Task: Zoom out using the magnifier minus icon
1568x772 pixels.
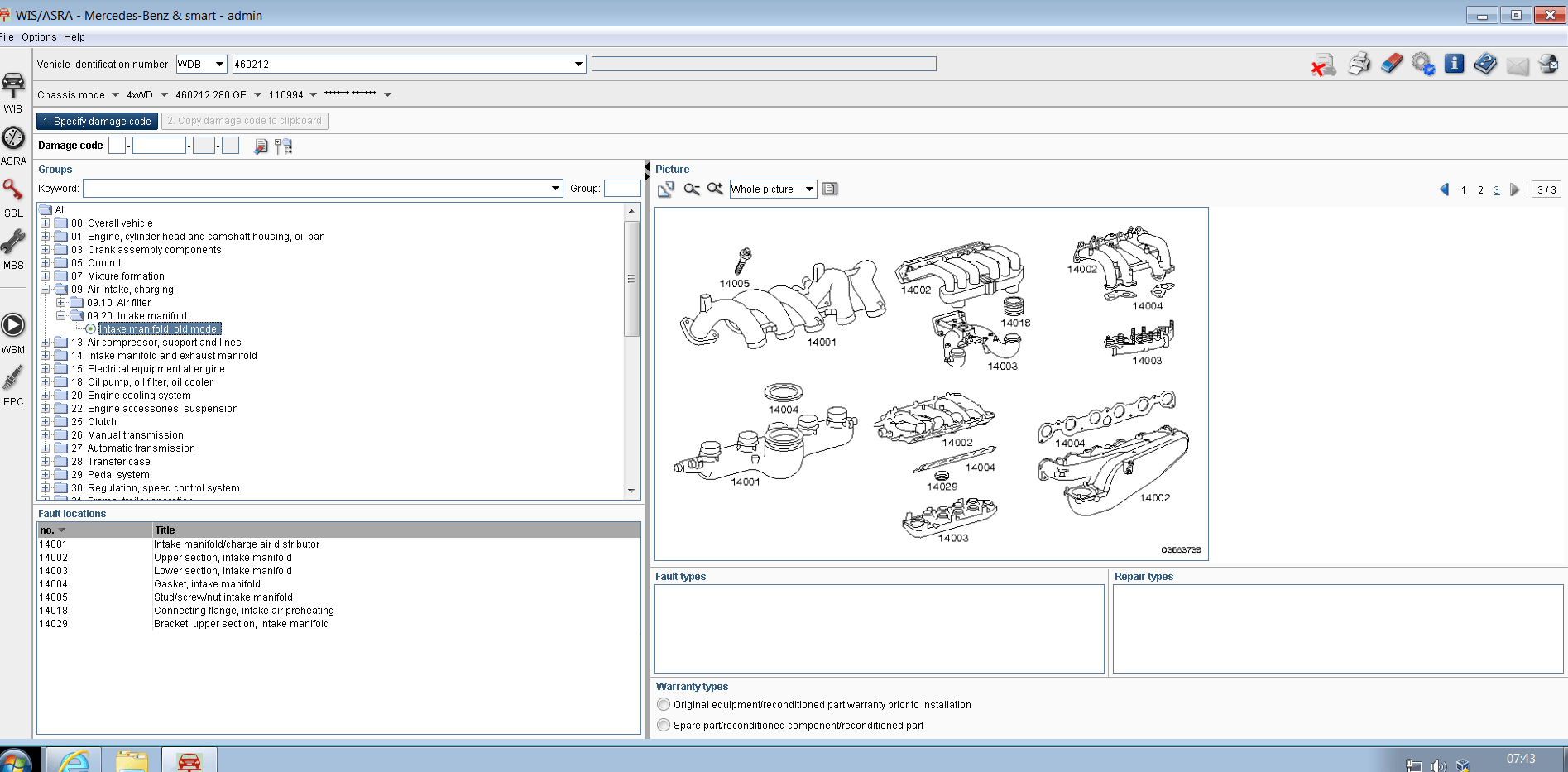Action: [x=692, y=189]
